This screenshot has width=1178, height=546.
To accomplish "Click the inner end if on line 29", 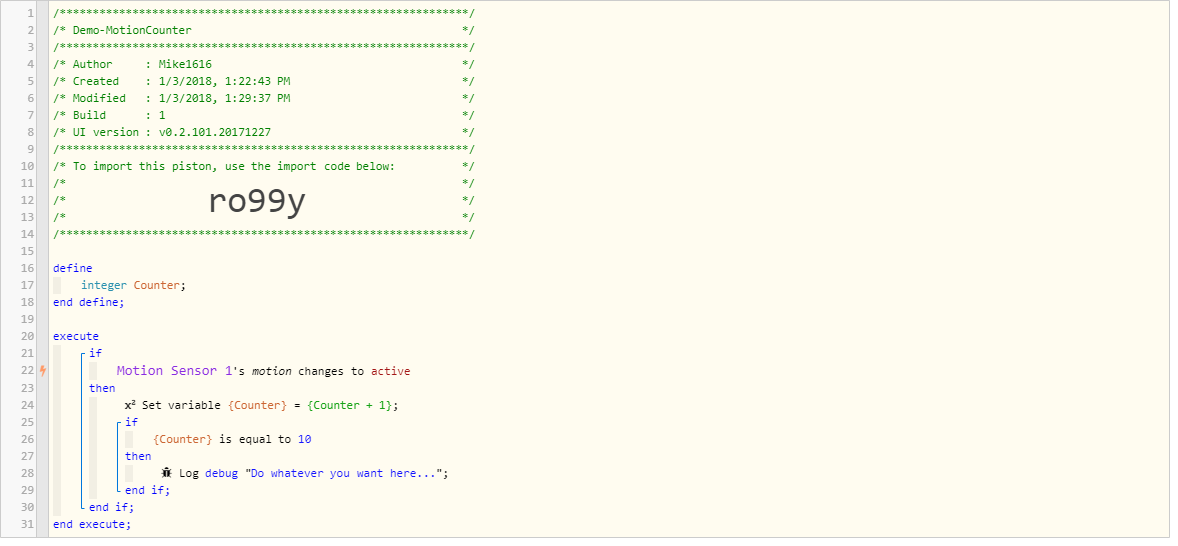I will [x=148, y=490].
